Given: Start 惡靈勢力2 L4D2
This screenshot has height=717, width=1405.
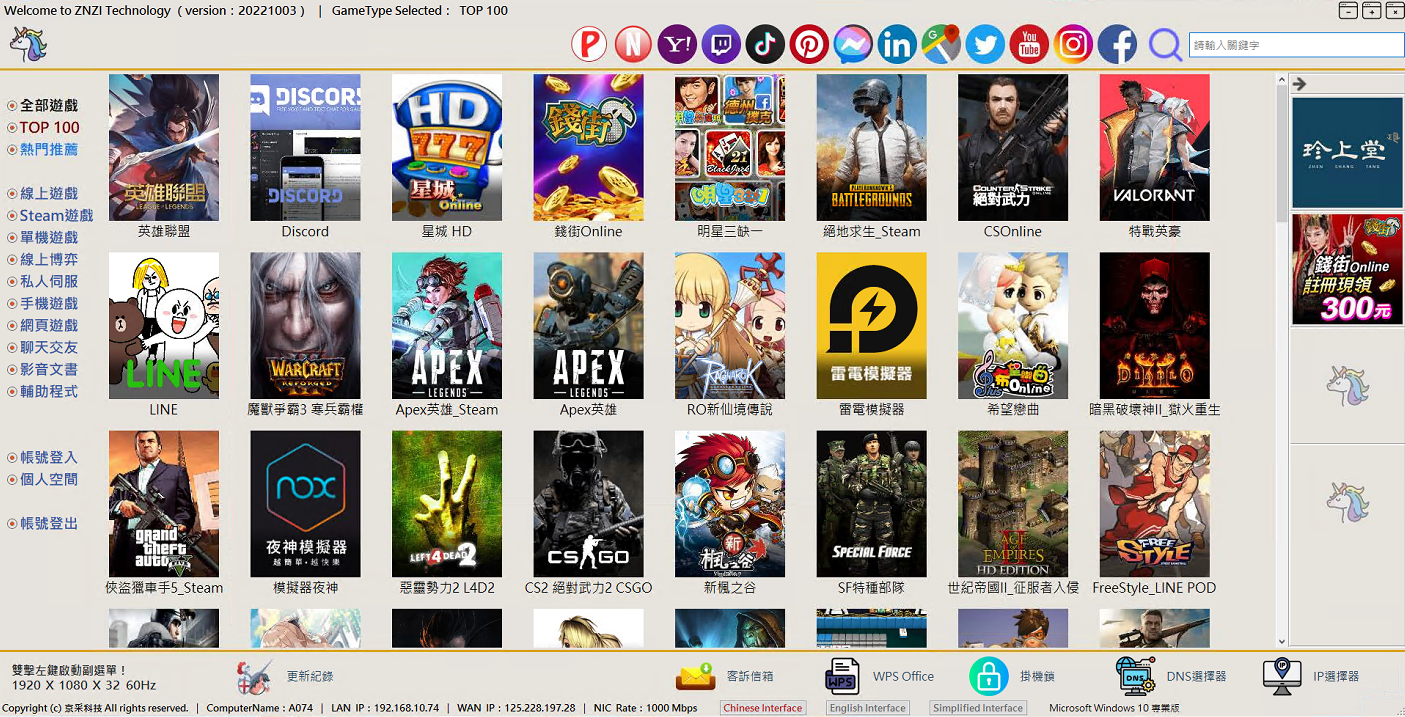Looking at the screenshot, I should [447, 504].
